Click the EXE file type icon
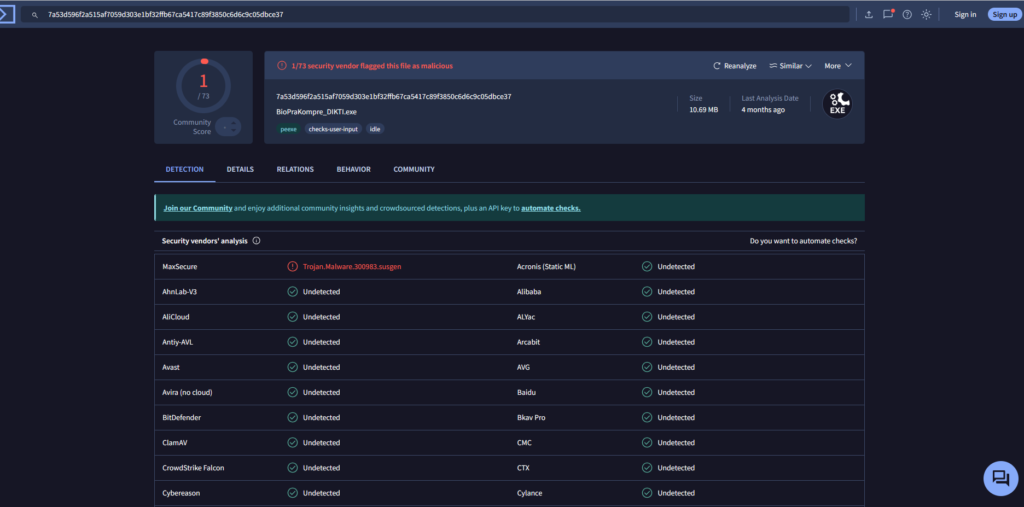 (837, 105)
